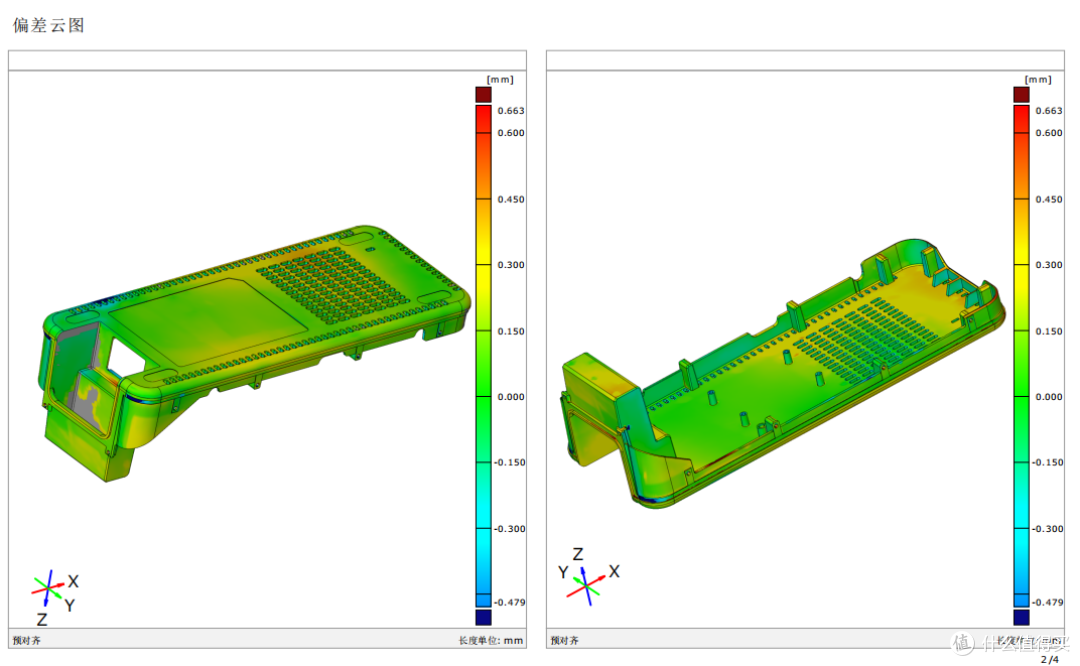Click the 长度单位: mm label under left view
This screenshot has width=1080, height=666.
(x=491, y=641)
